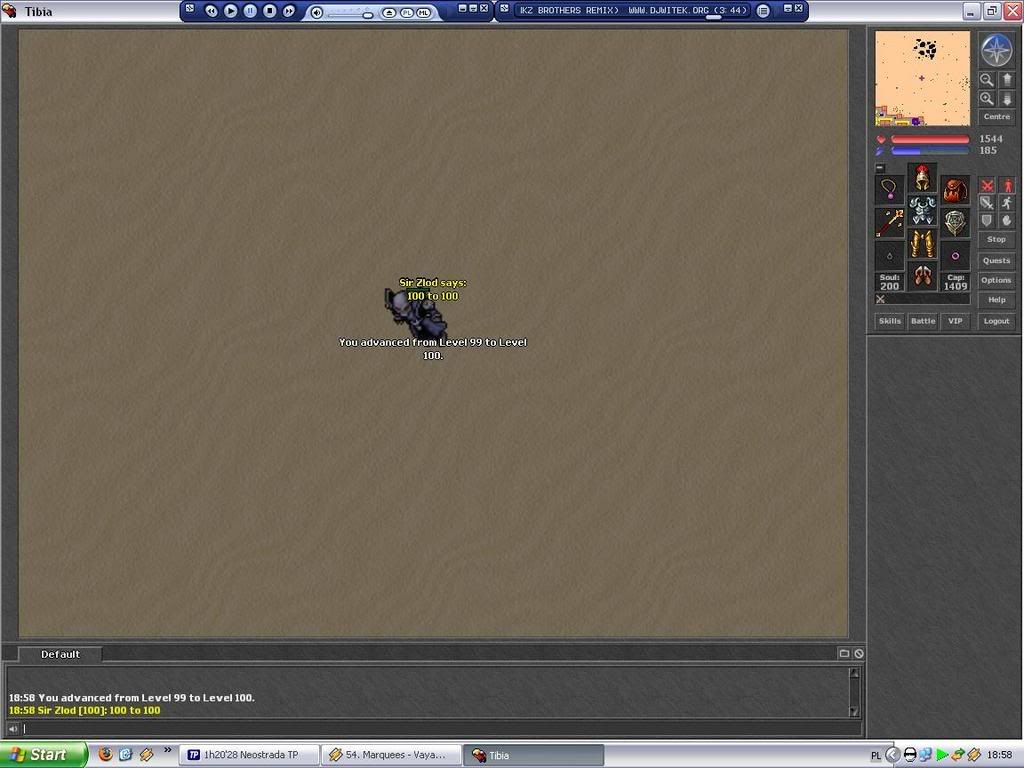Click the compass rose on the minimap panel
The image size is (1024, 768).
pyautogui.click(x=996, y=50)
